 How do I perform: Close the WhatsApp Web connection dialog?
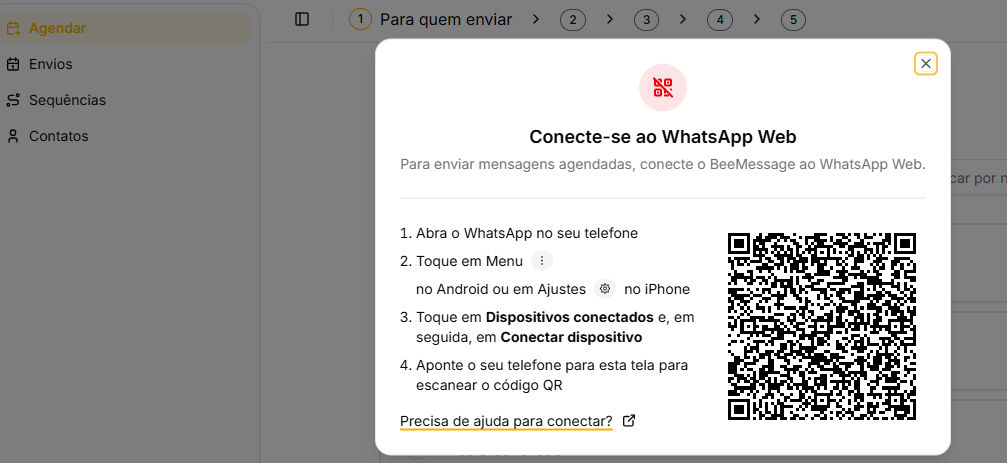pyautogui.click(x=926, y=64)
